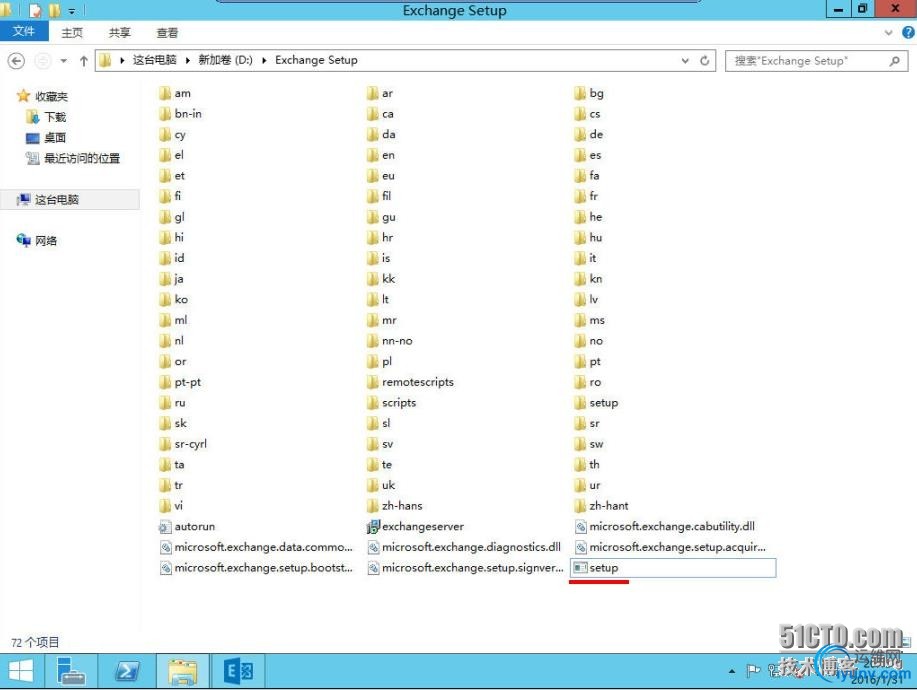
Task: Select the fil folder
Action: (x=380, y=196)
